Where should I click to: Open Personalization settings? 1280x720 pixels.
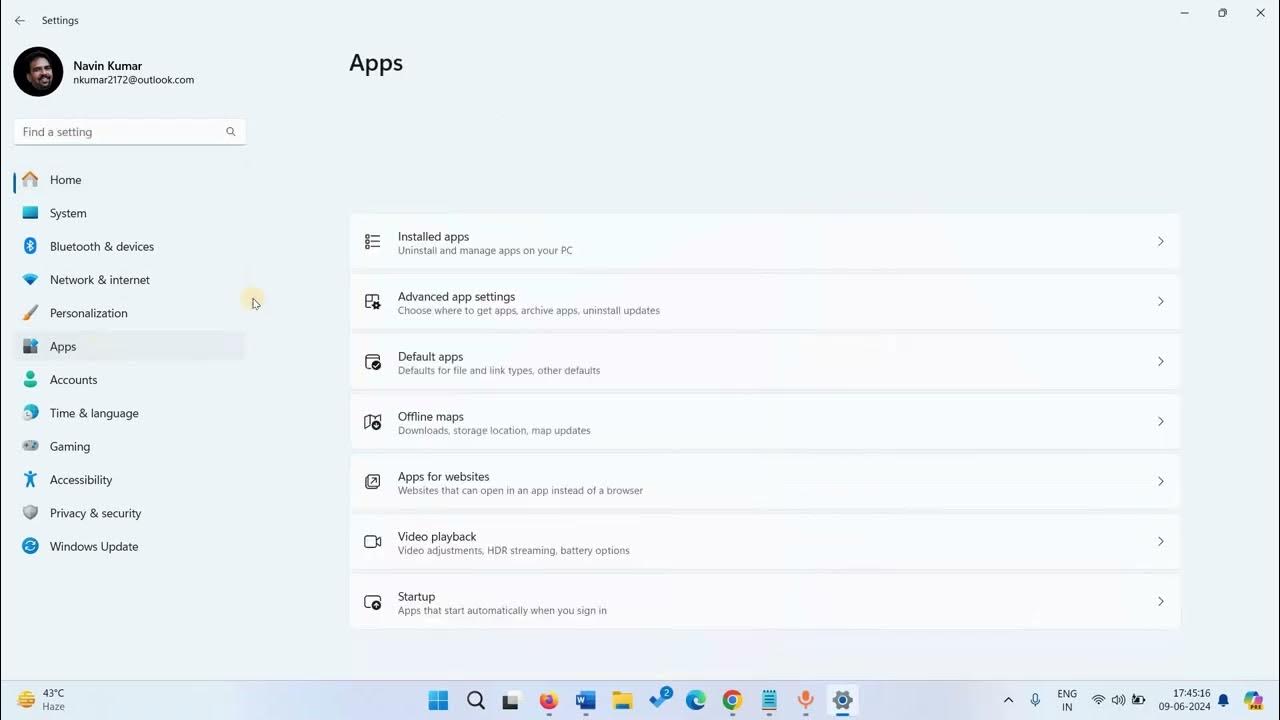coord(88,313)
